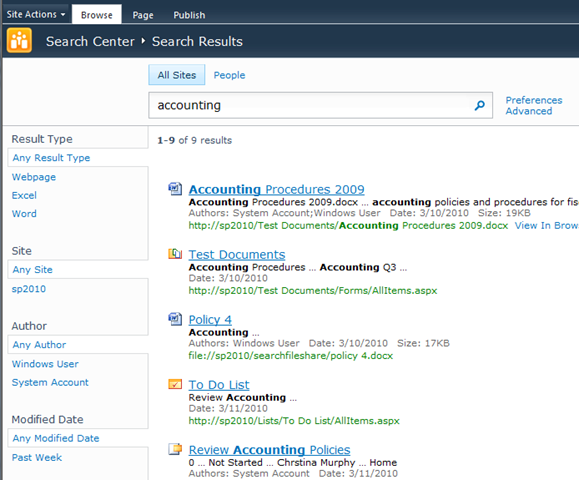Open search Preferences link

pyautogui.click(x=534, y=100)
